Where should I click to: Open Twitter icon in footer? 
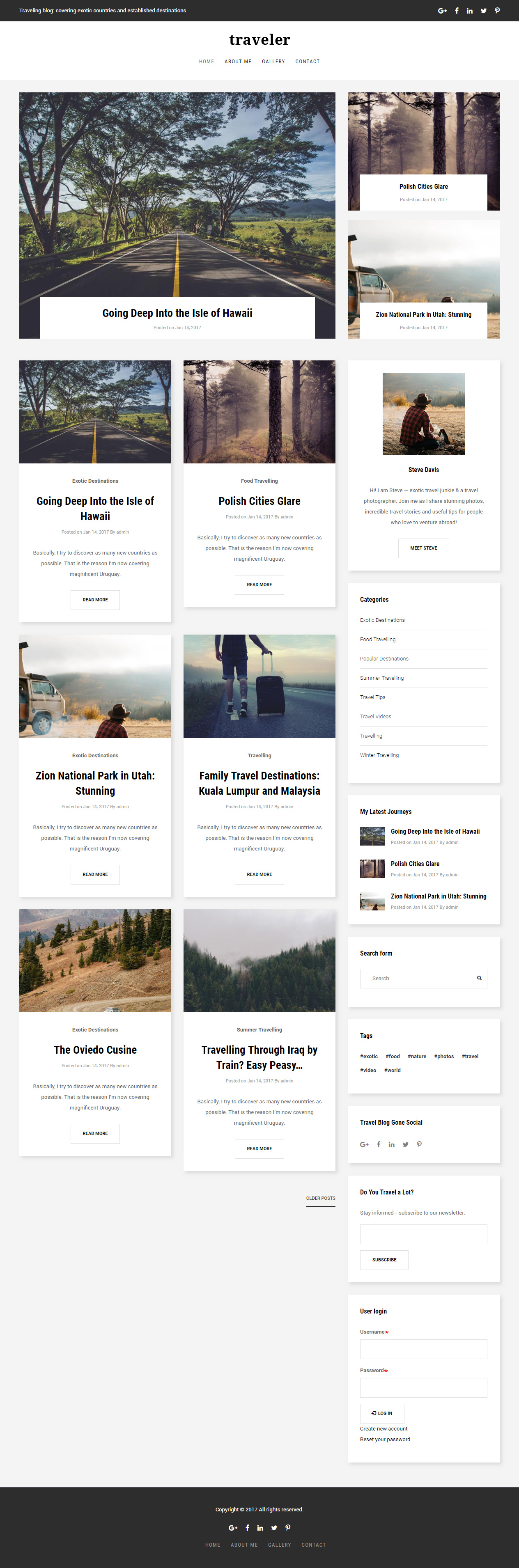pyautogui.click(x=274, y=1527)
